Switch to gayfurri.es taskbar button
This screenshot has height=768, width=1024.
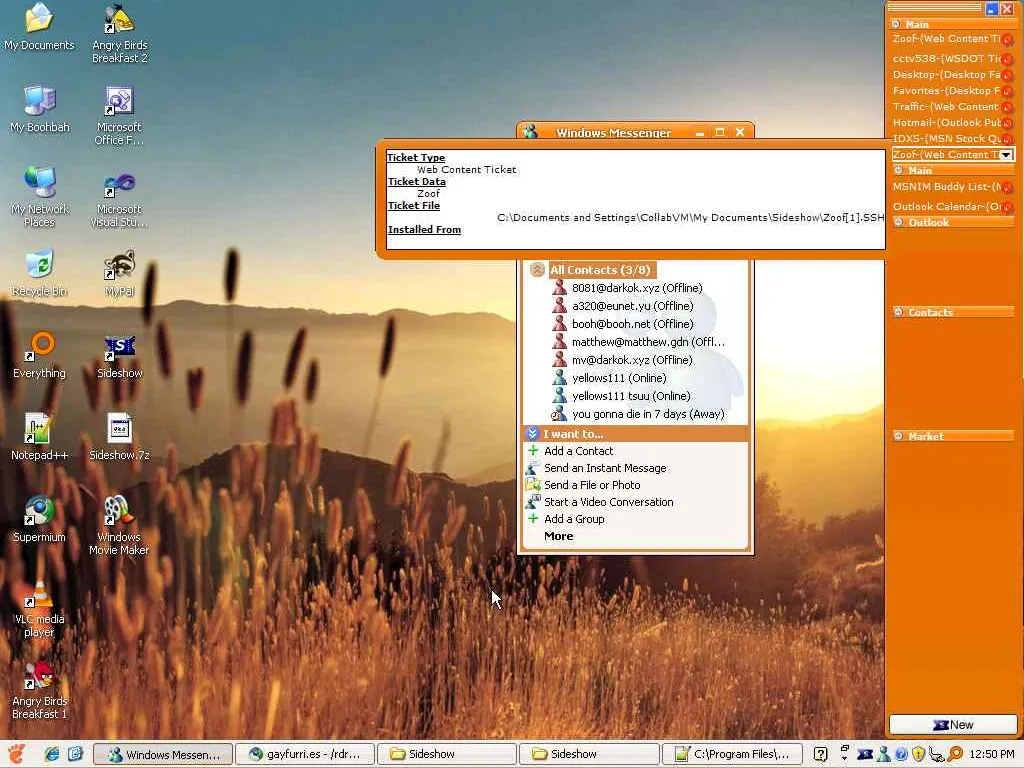(x=305, y=754)
